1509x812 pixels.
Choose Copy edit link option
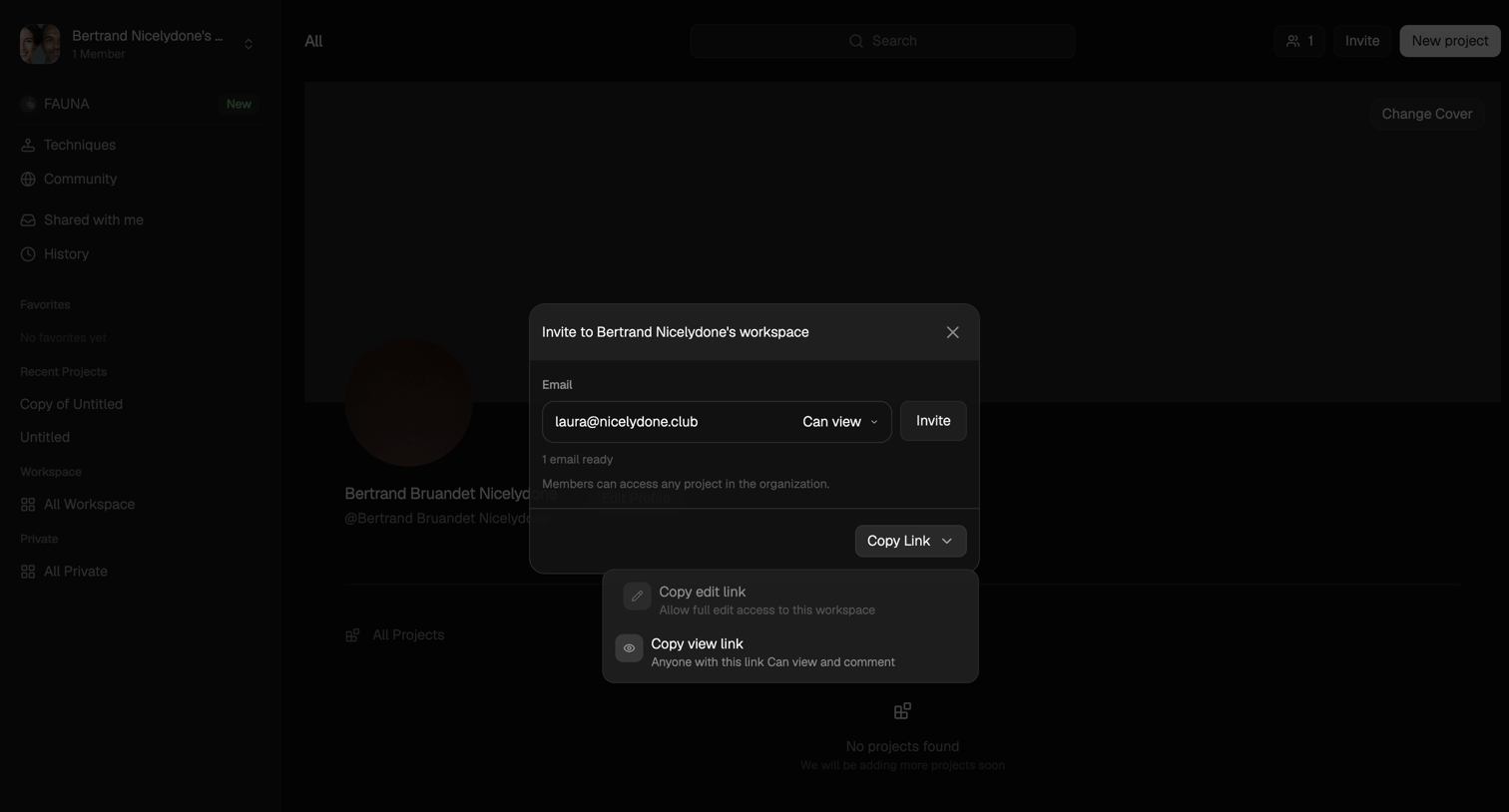tap(790, 601)
